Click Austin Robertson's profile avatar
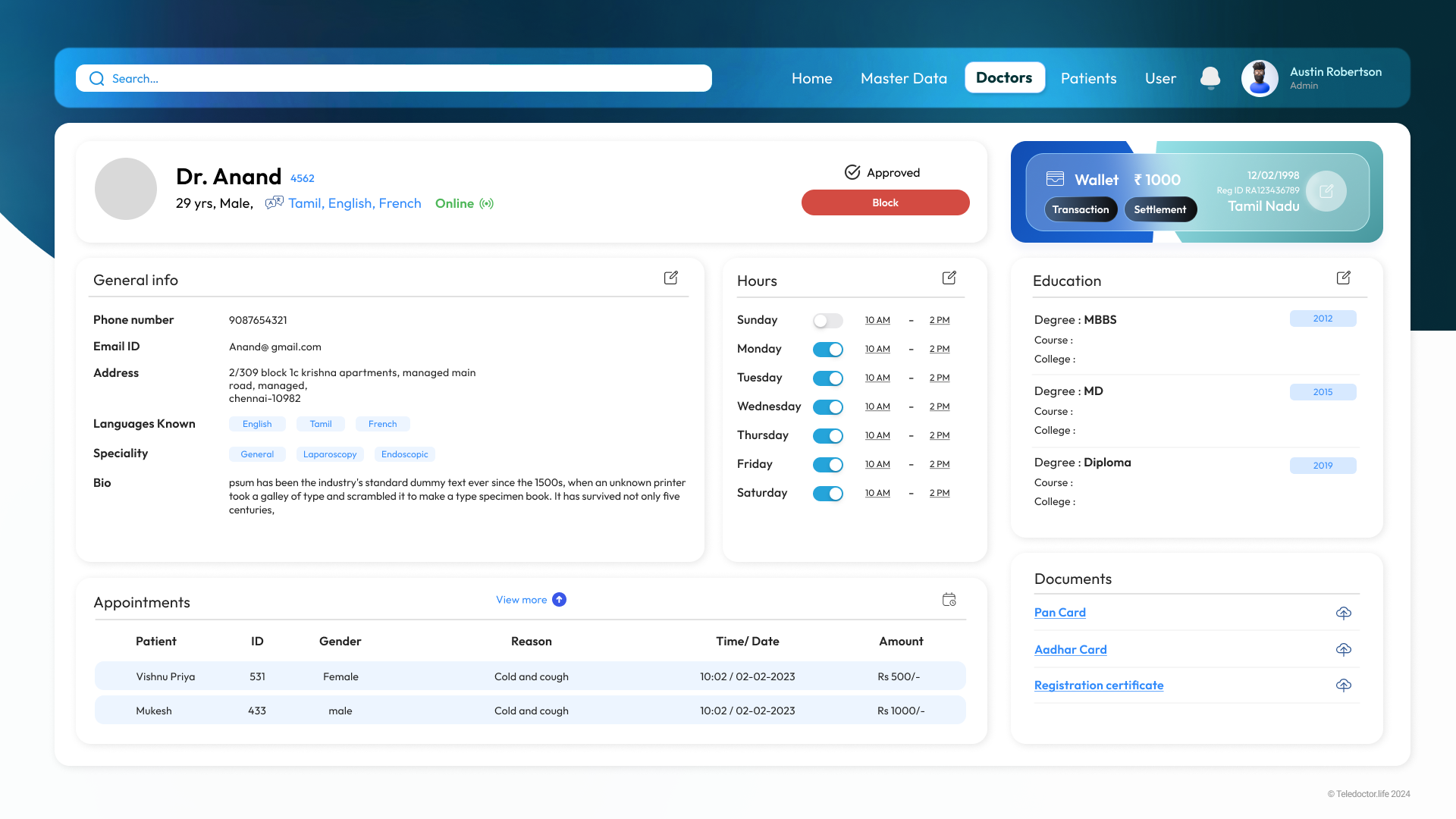The image size is (1456, 819). [1260, 78]
